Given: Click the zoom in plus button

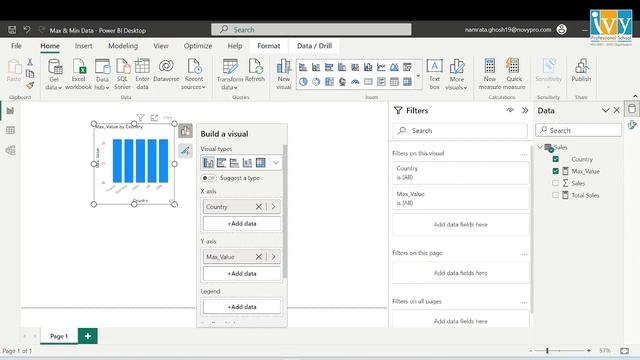Looking at the screenshot, I should [589, 350].
